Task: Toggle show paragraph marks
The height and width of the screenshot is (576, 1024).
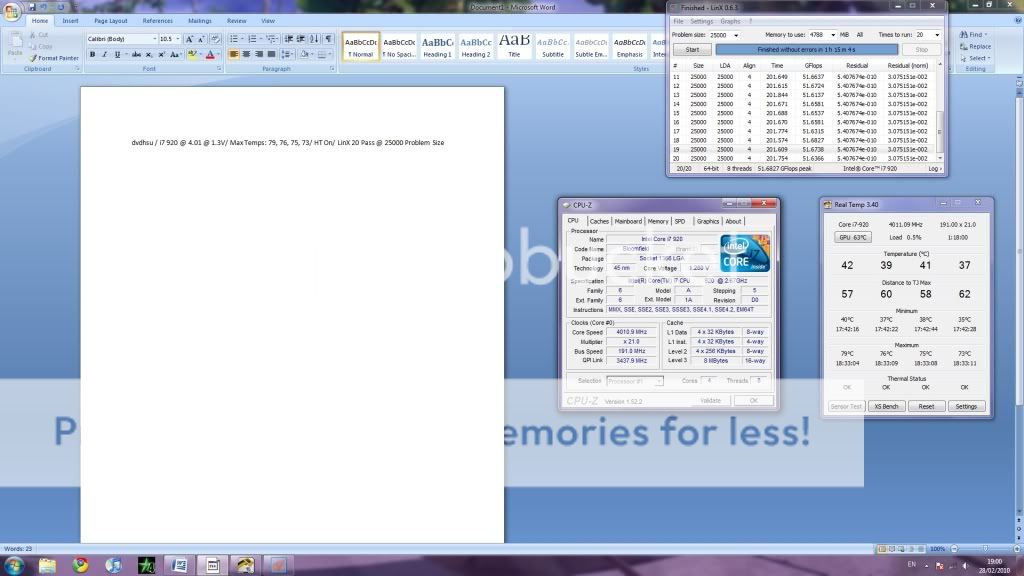Action: point(328,39)
